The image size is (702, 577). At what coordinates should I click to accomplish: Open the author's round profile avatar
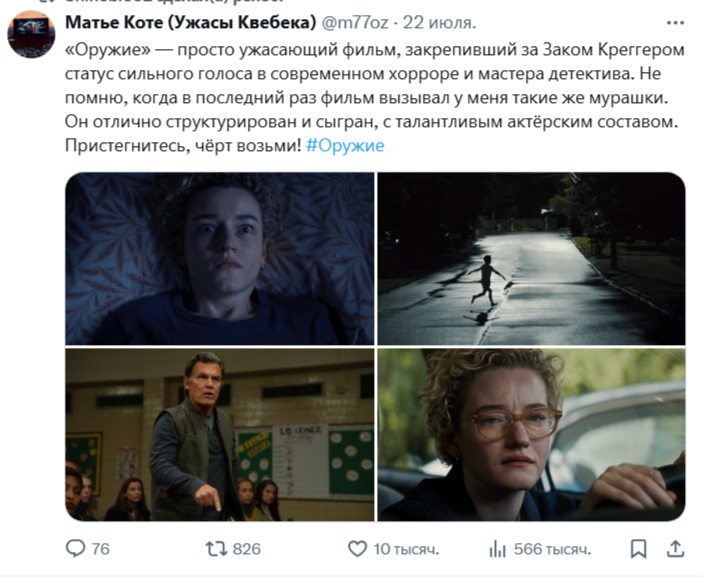click(31, 34)
